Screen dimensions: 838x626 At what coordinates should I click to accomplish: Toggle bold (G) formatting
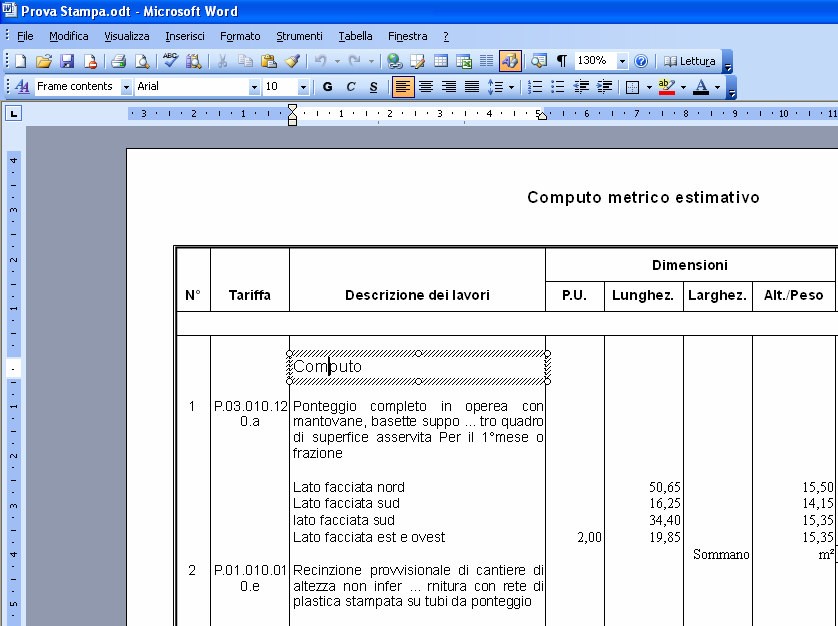tap(327, 87)
